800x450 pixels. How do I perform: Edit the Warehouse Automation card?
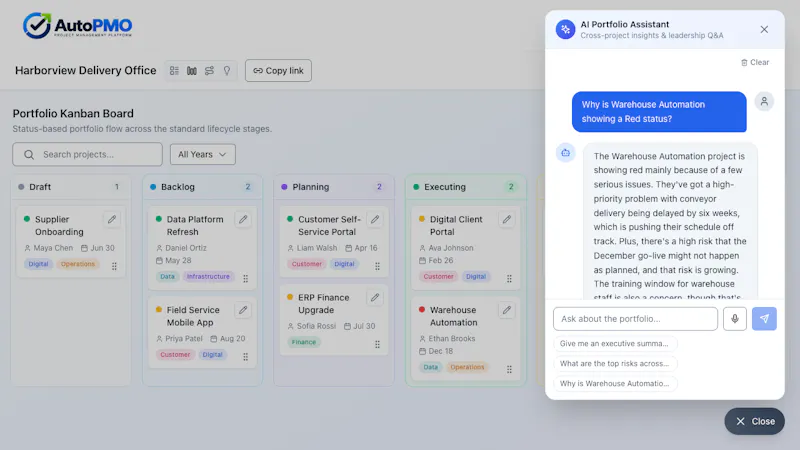click(507, 310)
